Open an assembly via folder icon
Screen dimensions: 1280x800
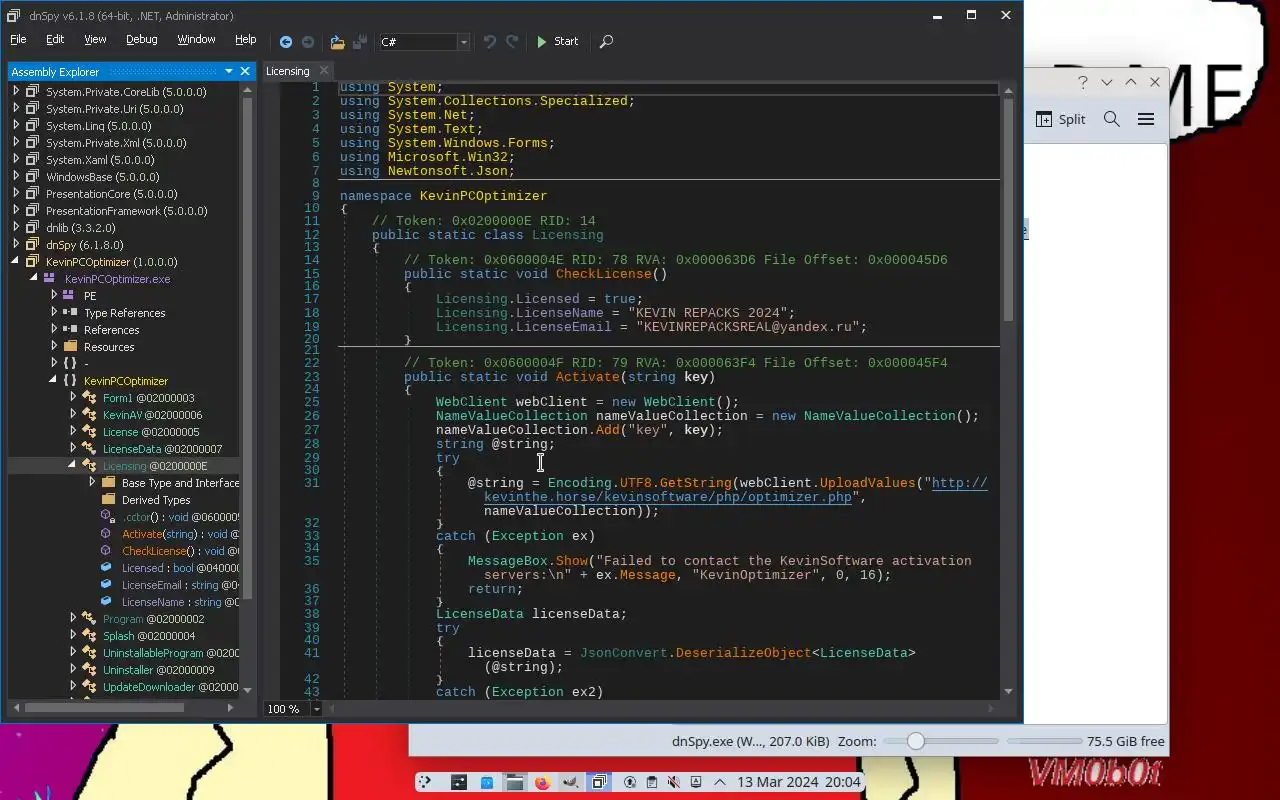(x=337, y=42)
